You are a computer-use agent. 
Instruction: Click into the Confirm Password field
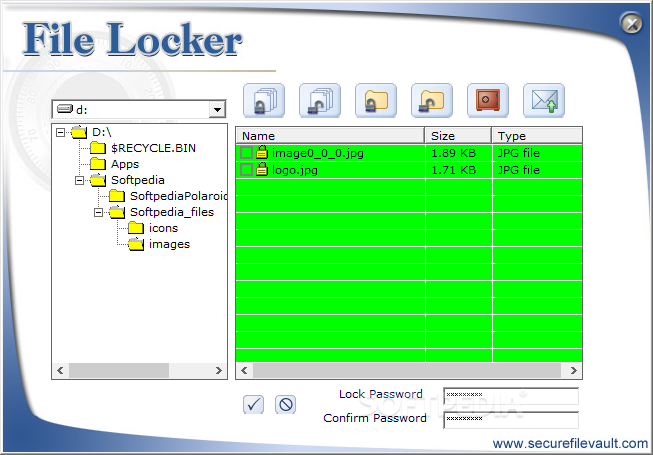click(x=511, y=420)
